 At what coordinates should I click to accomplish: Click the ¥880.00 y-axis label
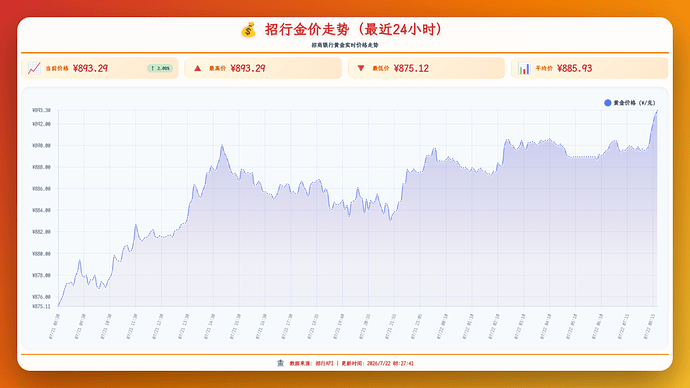click(x=41, y=254)
